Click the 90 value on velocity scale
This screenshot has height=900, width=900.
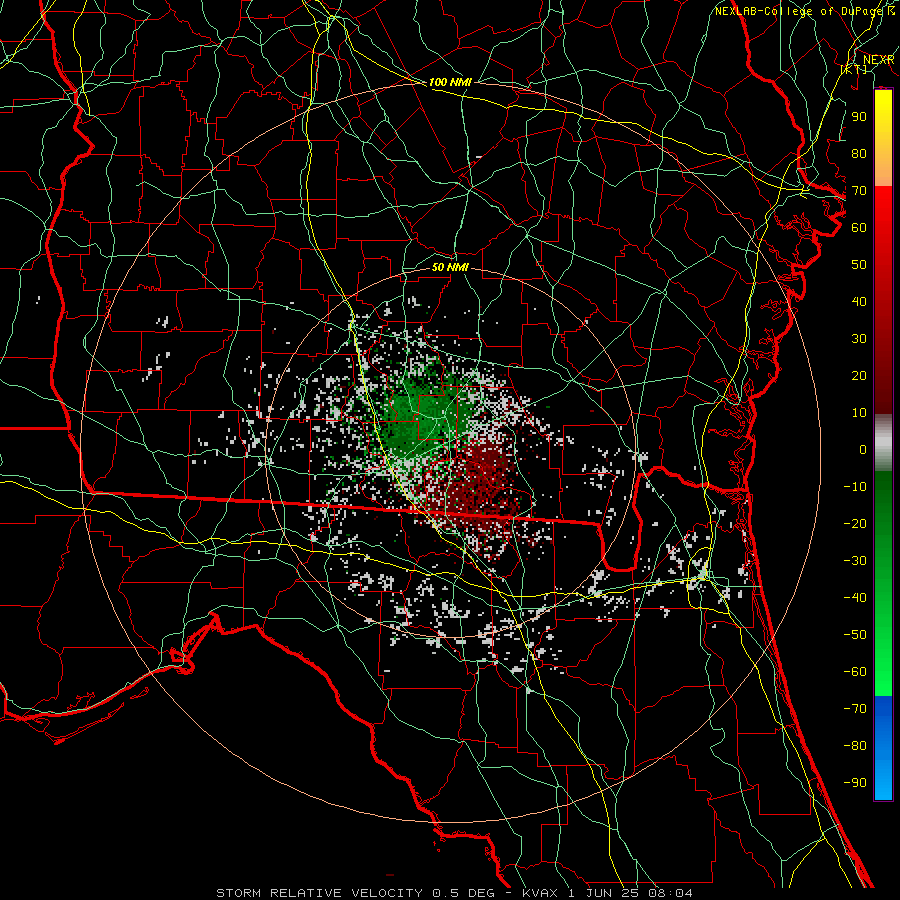point(859,117)
